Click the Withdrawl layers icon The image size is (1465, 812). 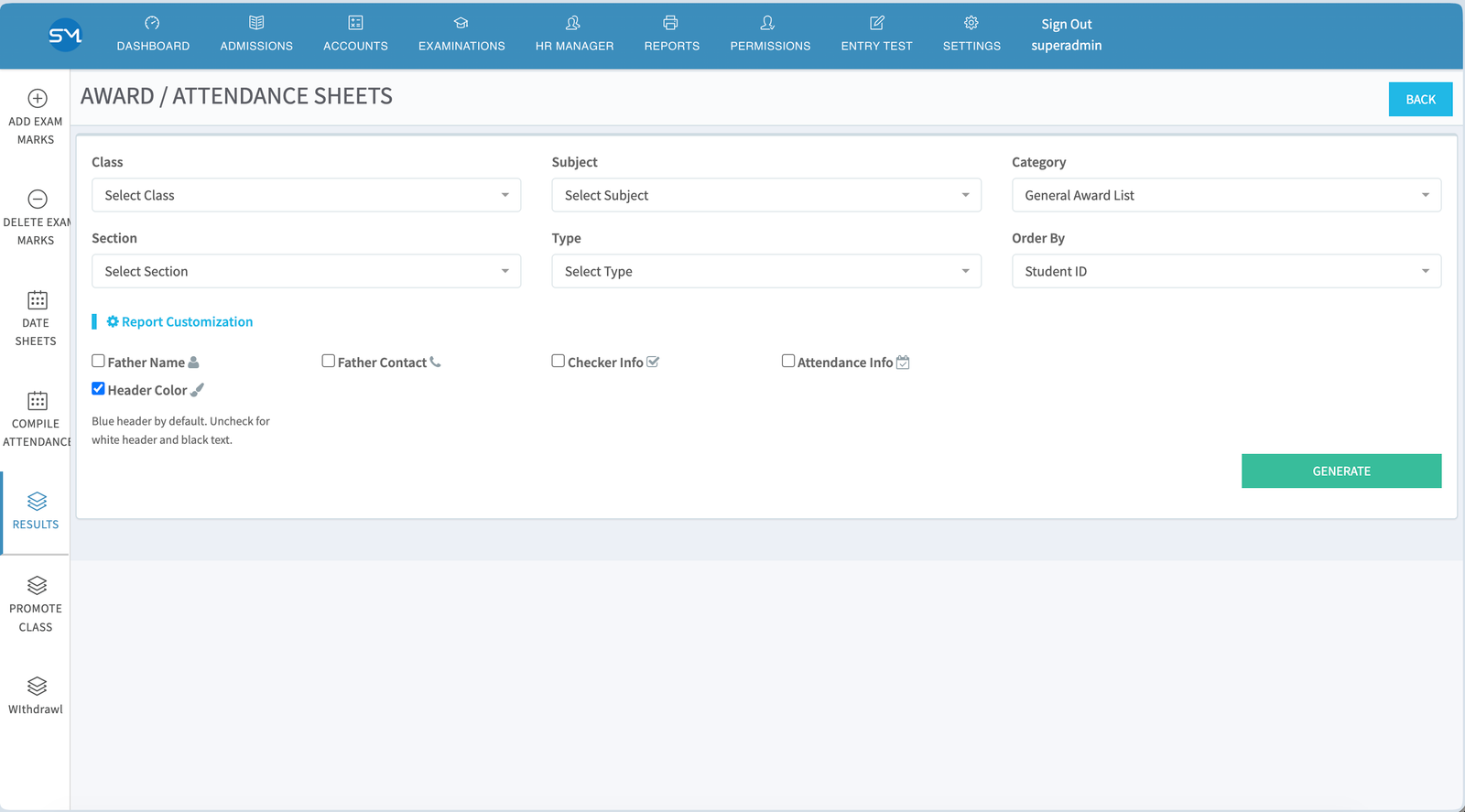tap(38, 686)
